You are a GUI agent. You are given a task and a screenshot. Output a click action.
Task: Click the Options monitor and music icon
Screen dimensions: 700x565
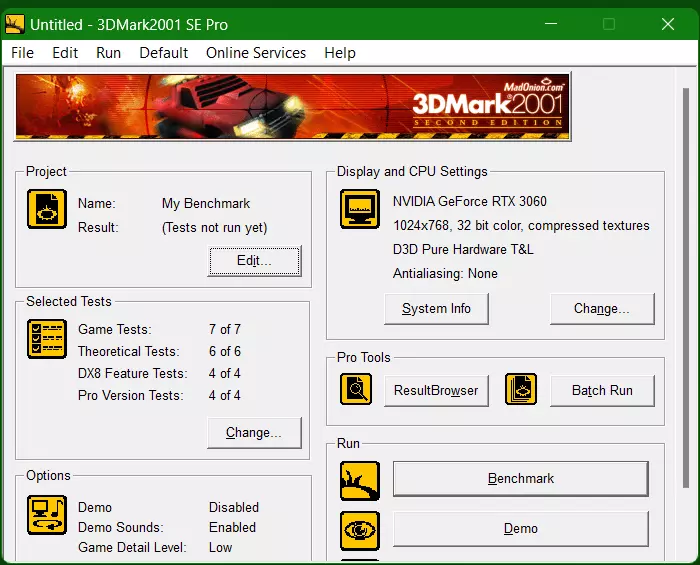[x=47, y=515]
